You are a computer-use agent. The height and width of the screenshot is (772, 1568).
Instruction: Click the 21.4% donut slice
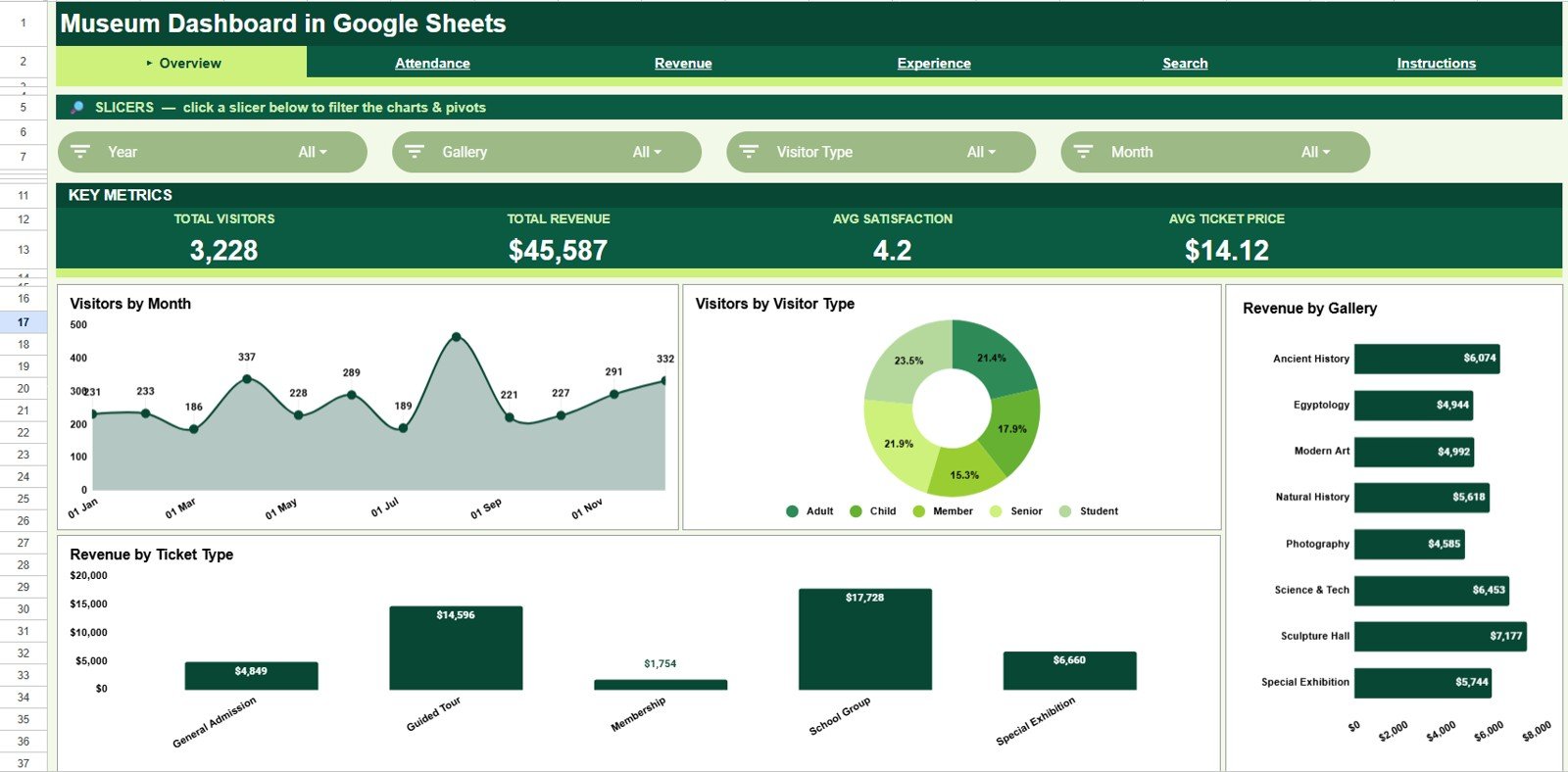tap(992, 359)
